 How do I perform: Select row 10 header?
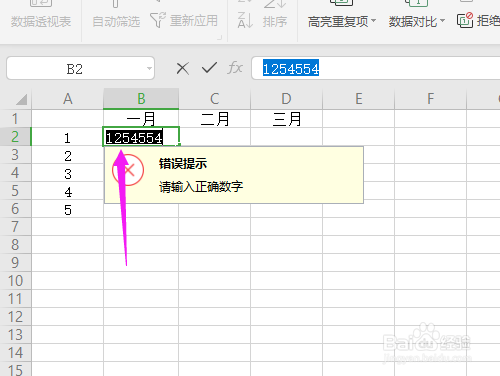(x=15, y=281)
